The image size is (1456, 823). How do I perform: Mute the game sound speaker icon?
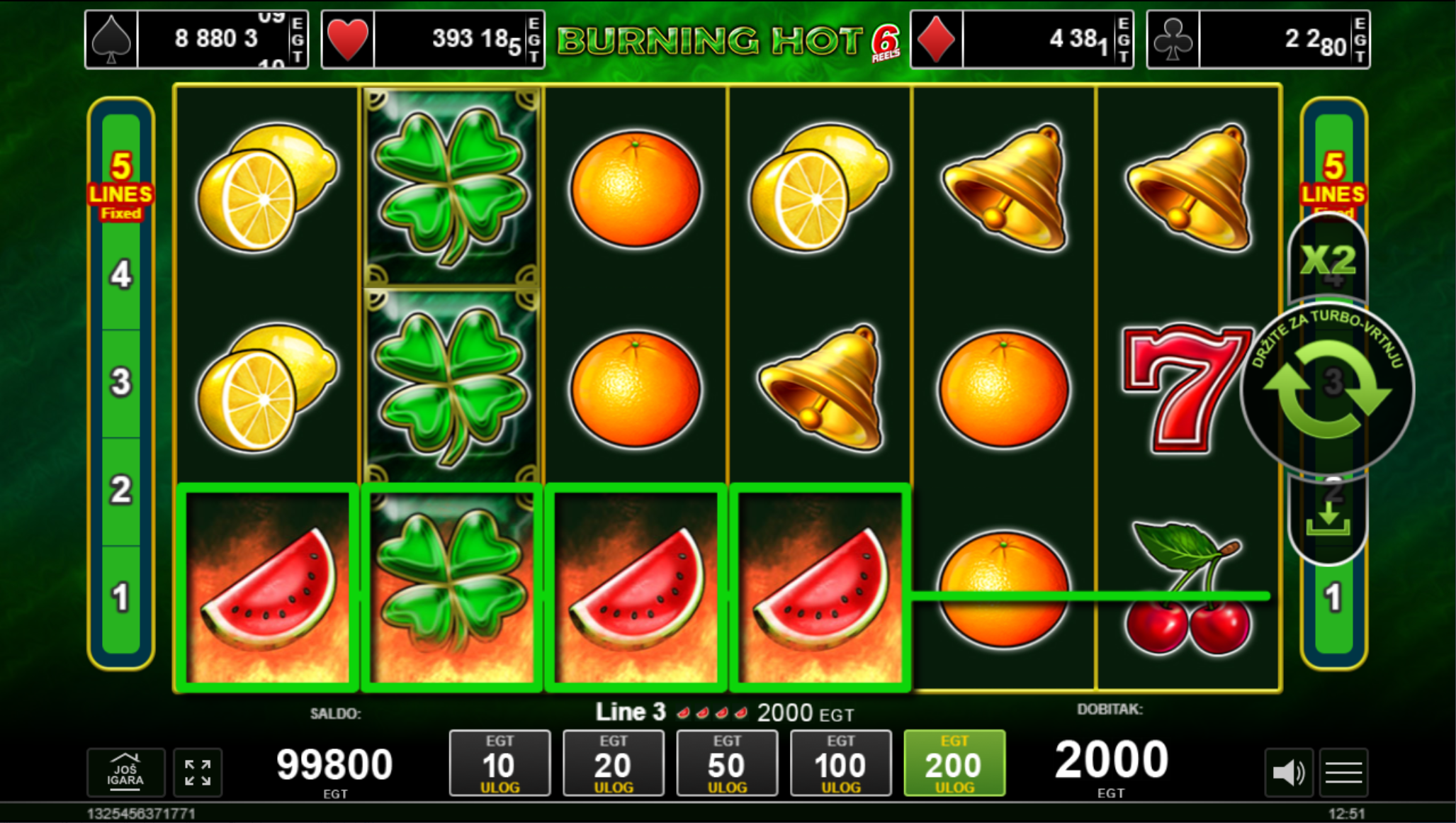(x=1289, y=772)
